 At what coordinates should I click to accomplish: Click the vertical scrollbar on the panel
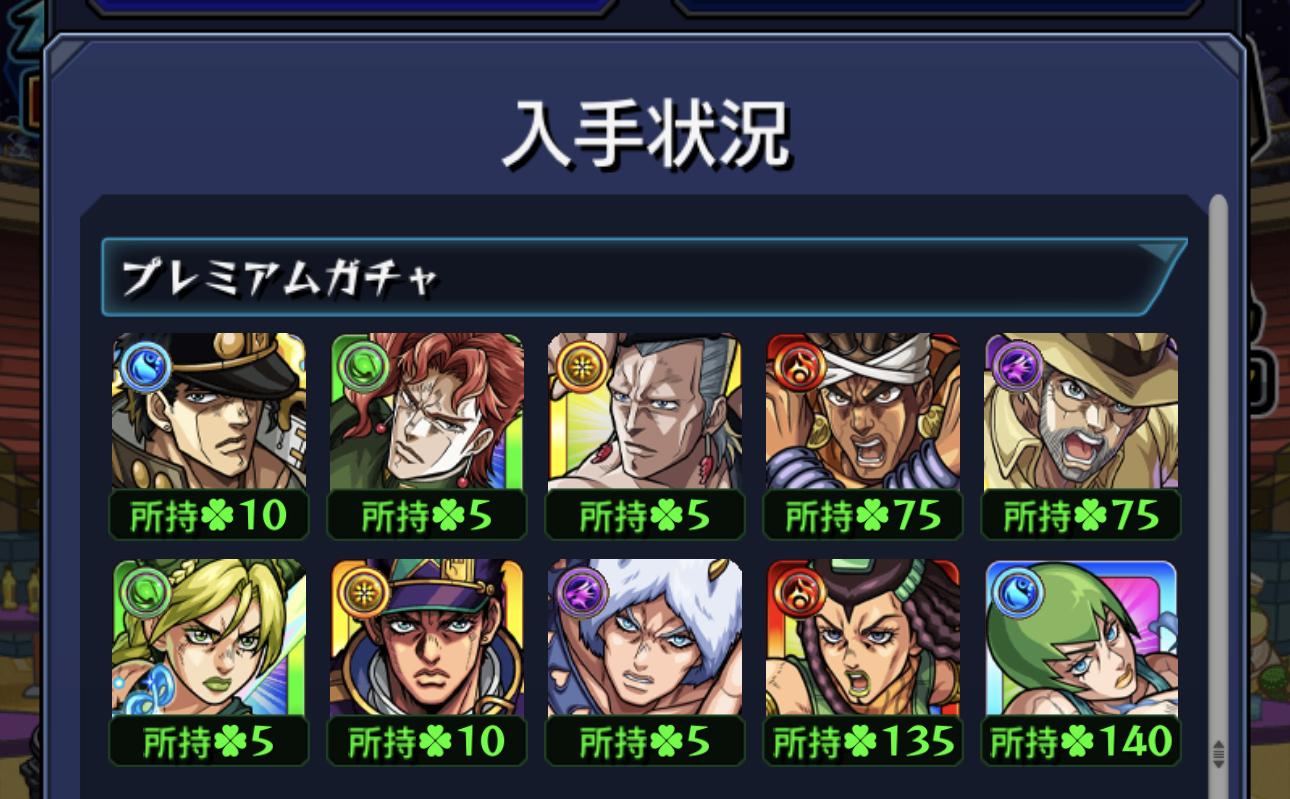[x=1217, y=480]
